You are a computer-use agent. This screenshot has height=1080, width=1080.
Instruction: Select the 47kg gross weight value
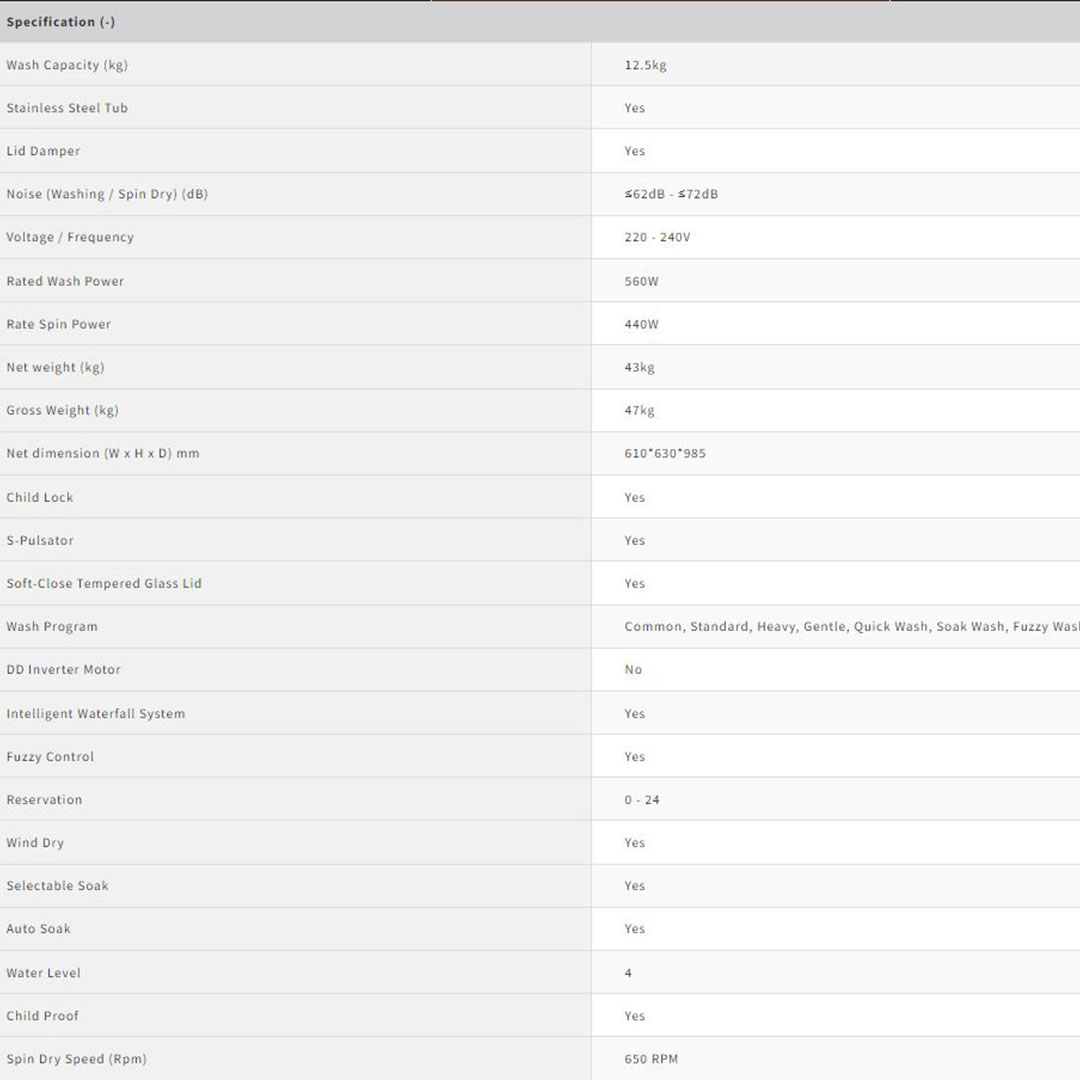[x=639, y=410]
